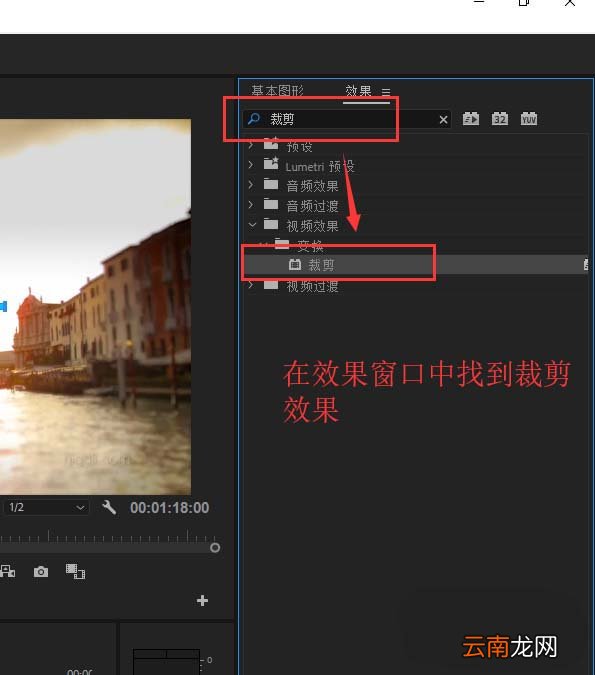Image resolution: width=595 pixels, height=675 pixels.
Task: Click the search field containing 裁剪
Action: click(347, 119)
